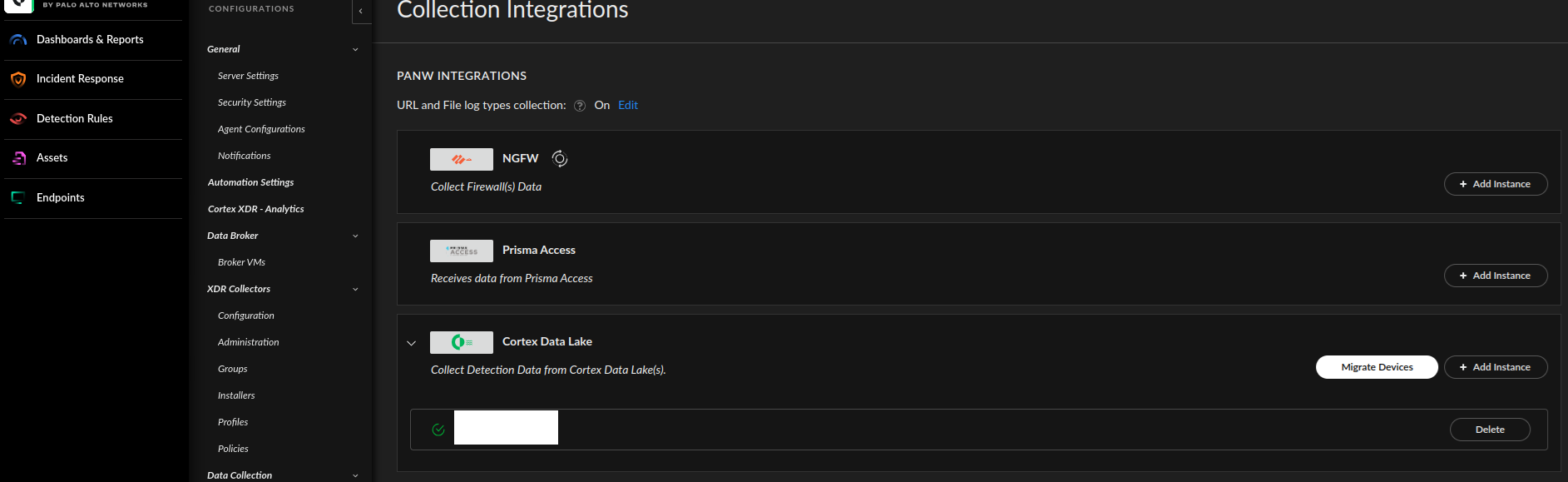Navigate to Incident Response

(80, 79)
